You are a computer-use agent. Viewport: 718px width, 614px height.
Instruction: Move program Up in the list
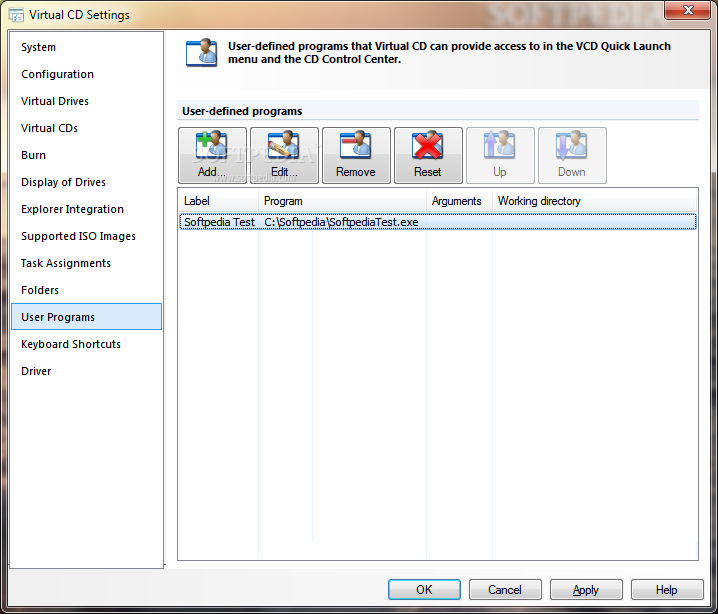click(500, 156)
